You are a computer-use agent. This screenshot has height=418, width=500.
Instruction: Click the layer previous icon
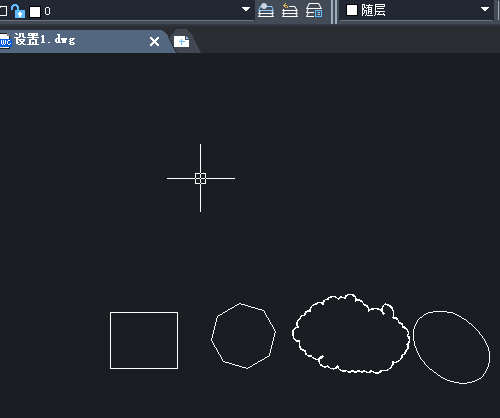click(290, 10)
